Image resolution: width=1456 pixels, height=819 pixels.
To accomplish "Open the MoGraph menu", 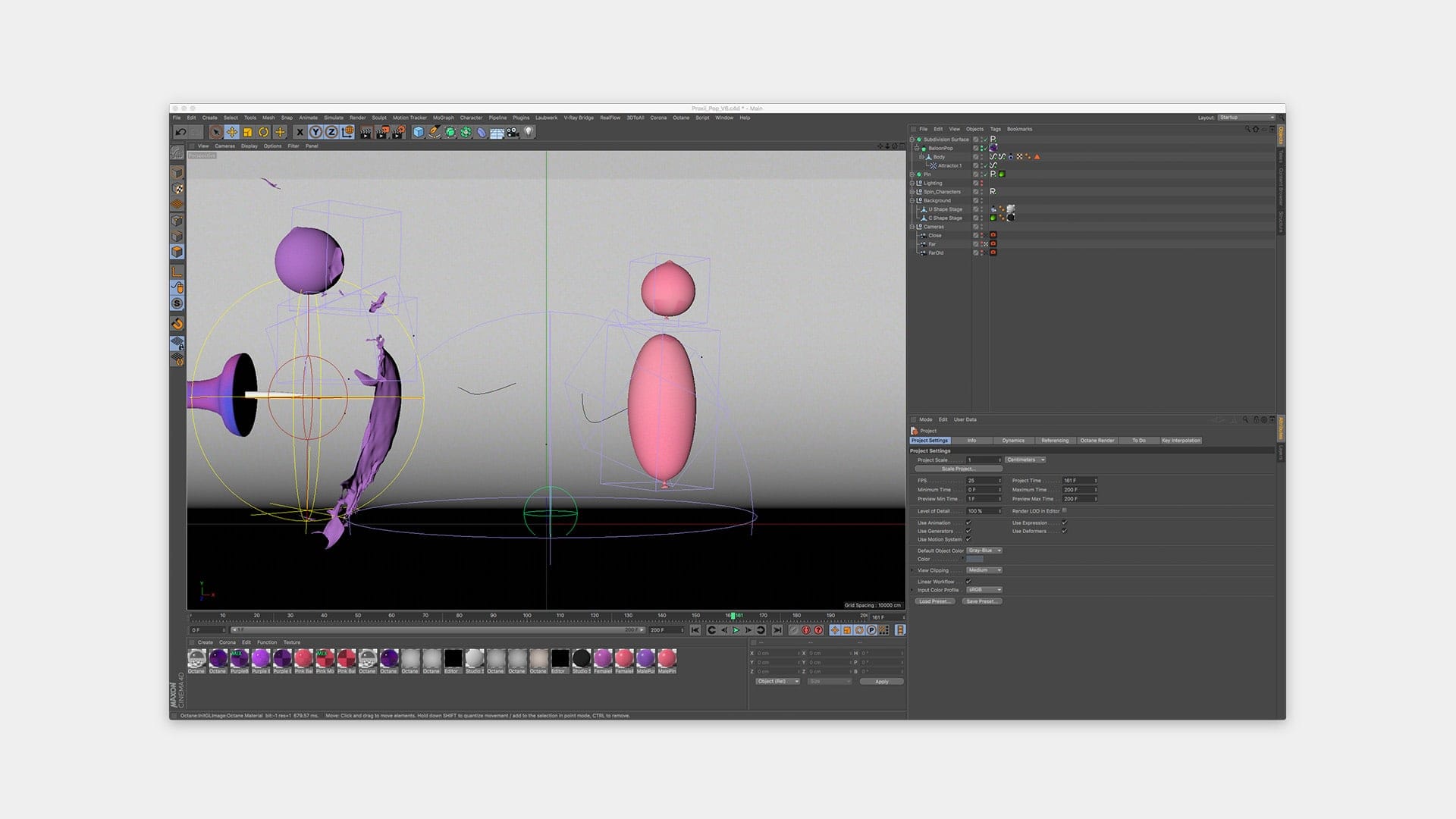I will click(x=443, y=118).
